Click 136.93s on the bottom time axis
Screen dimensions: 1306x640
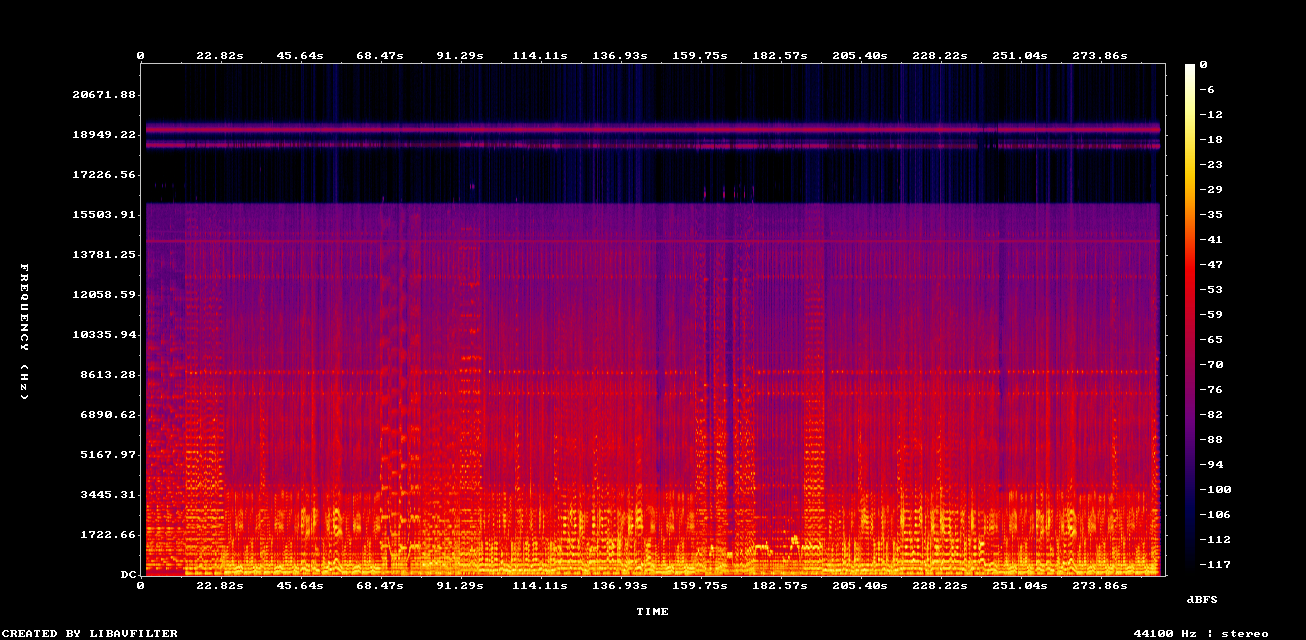tap(620, 585)
